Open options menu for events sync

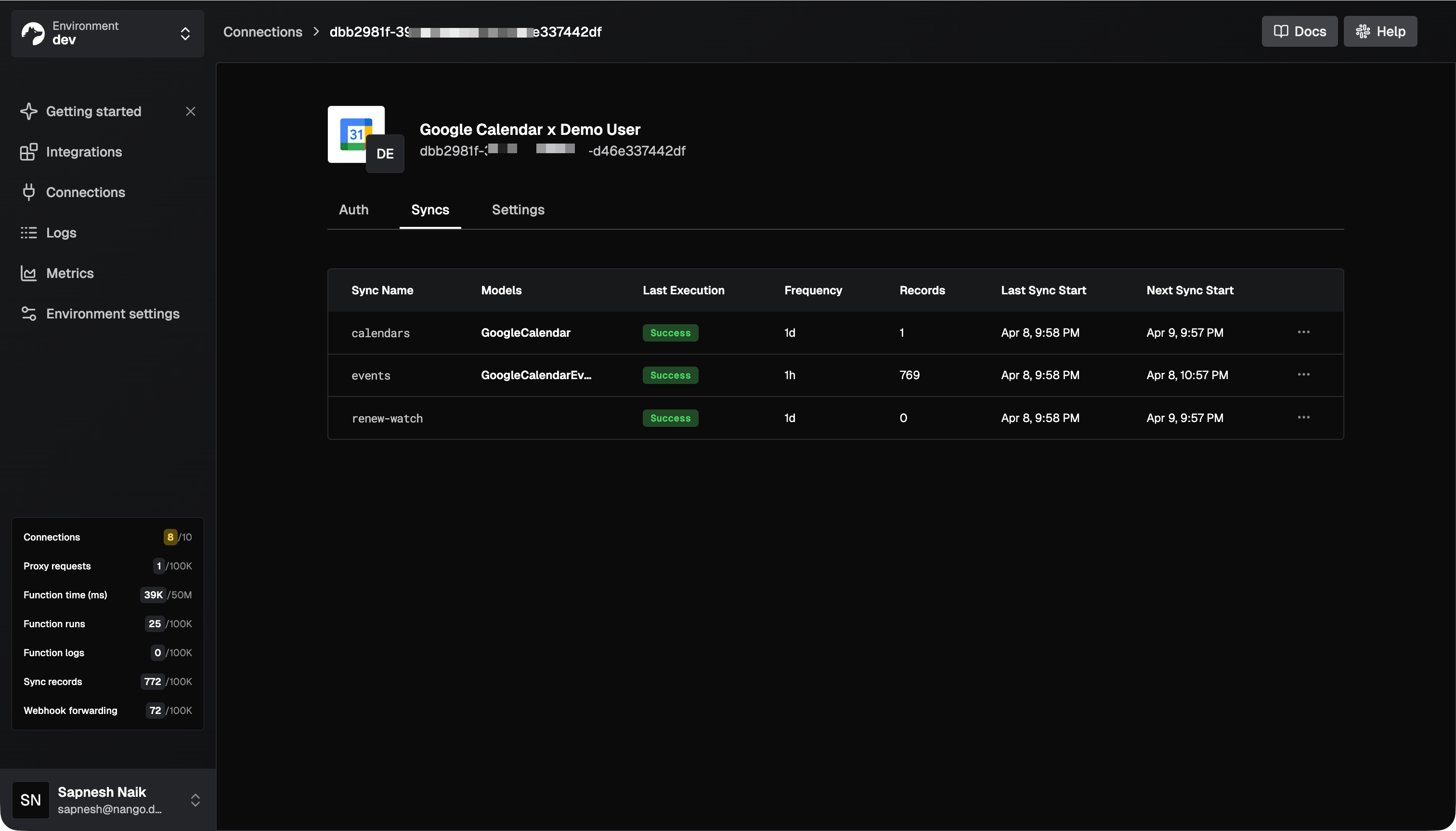point(1303,375)
